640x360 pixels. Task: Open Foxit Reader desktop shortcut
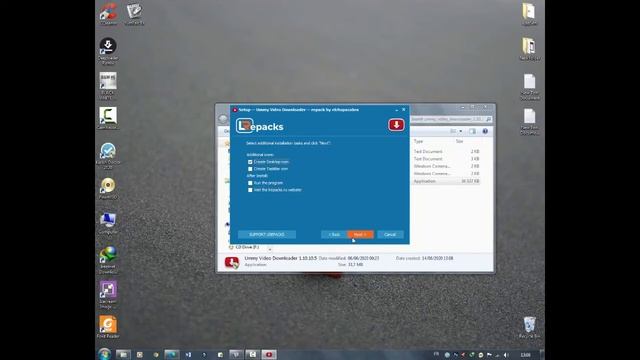point(108,327)
